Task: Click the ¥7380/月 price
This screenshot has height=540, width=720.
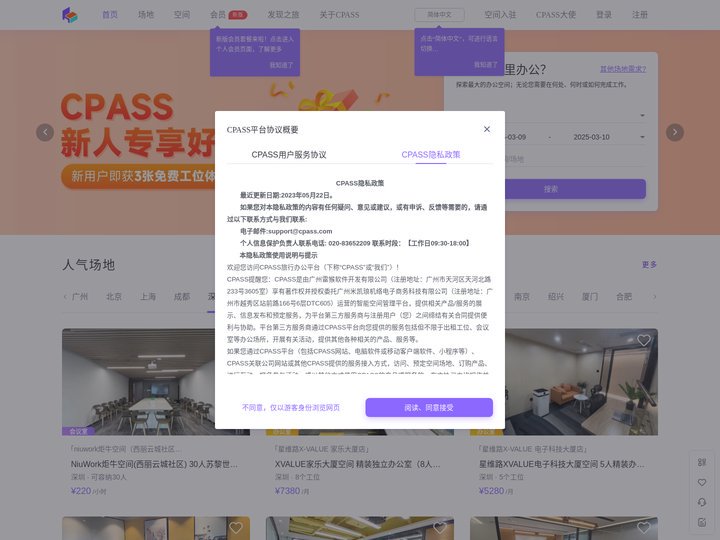Action: pos(294,491)
